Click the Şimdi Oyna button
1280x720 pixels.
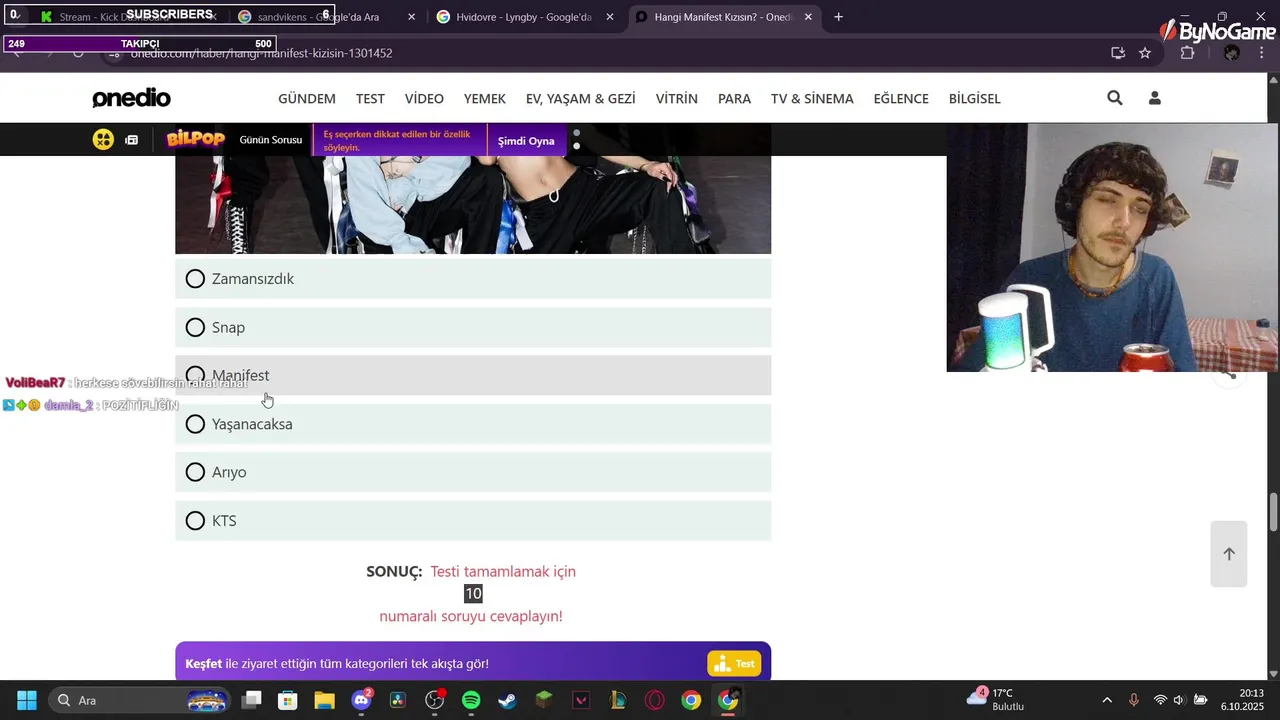coord(526,141)
